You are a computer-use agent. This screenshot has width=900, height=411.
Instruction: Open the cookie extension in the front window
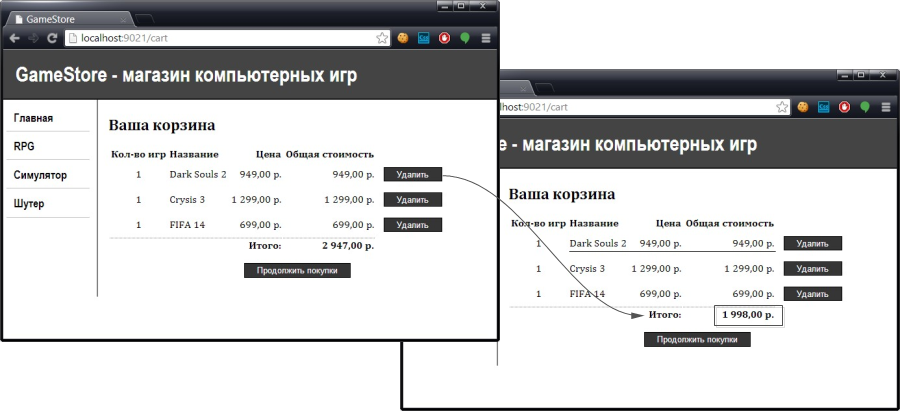pos(403,38)
